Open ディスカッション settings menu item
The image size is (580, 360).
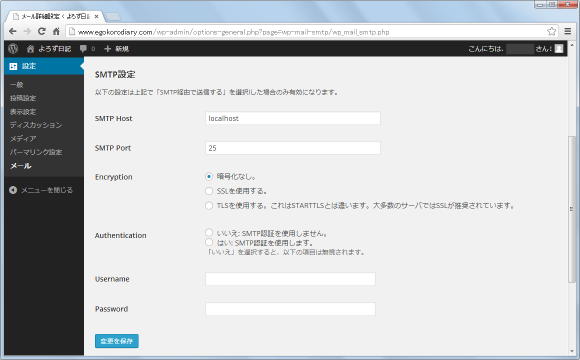[x=36, y=125]
